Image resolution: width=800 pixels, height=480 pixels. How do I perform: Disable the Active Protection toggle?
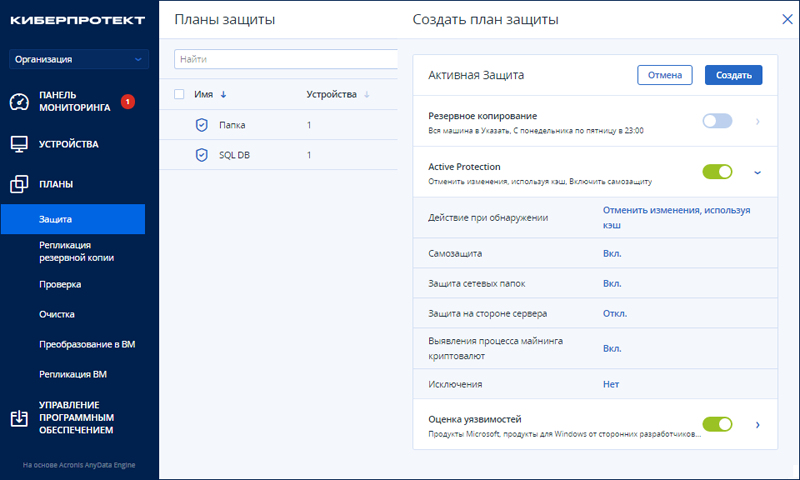(x=717, y=171)
